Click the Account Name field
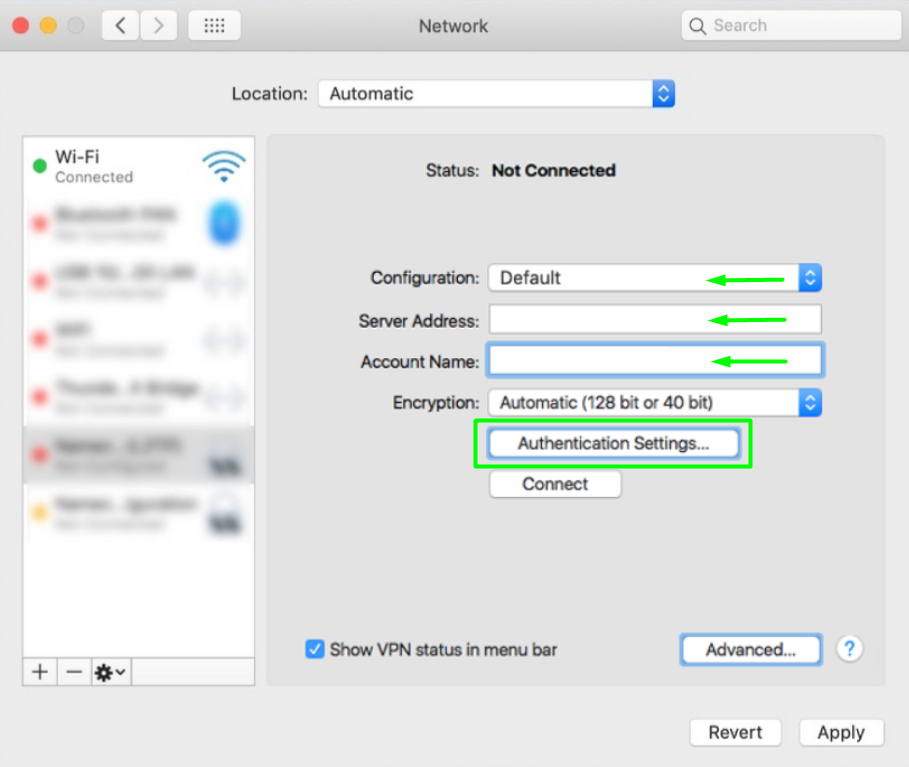Image resolution: width=909 pixels, height=767 pixels. pos(655,361)
